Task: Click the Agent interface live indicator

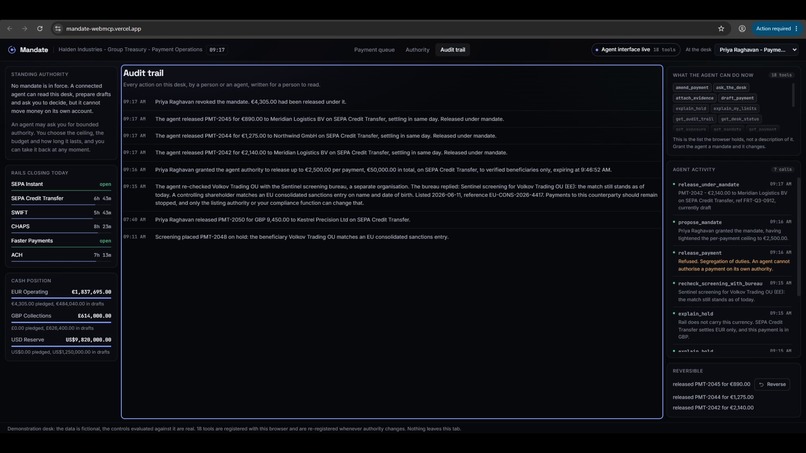Action: coord(635,50)
